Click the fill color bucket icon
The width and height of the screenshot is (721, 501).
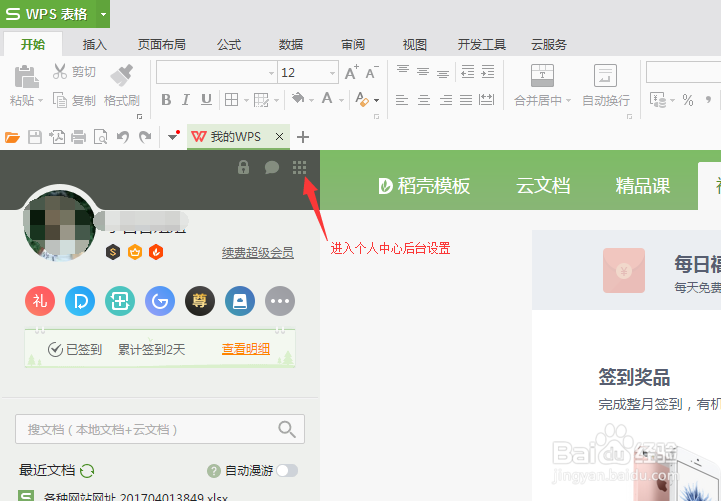coord(298,98)
